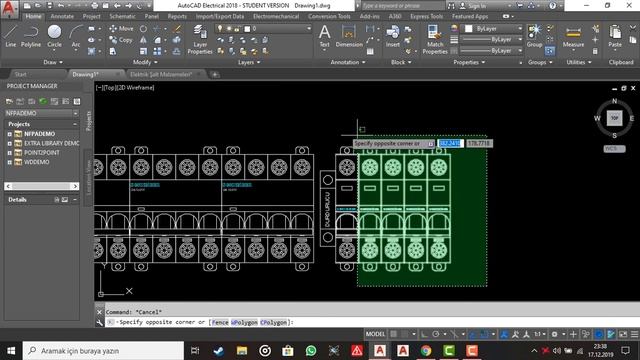Select the Circle tool
Screen dimensions: 640x360
tap(54, 36)
